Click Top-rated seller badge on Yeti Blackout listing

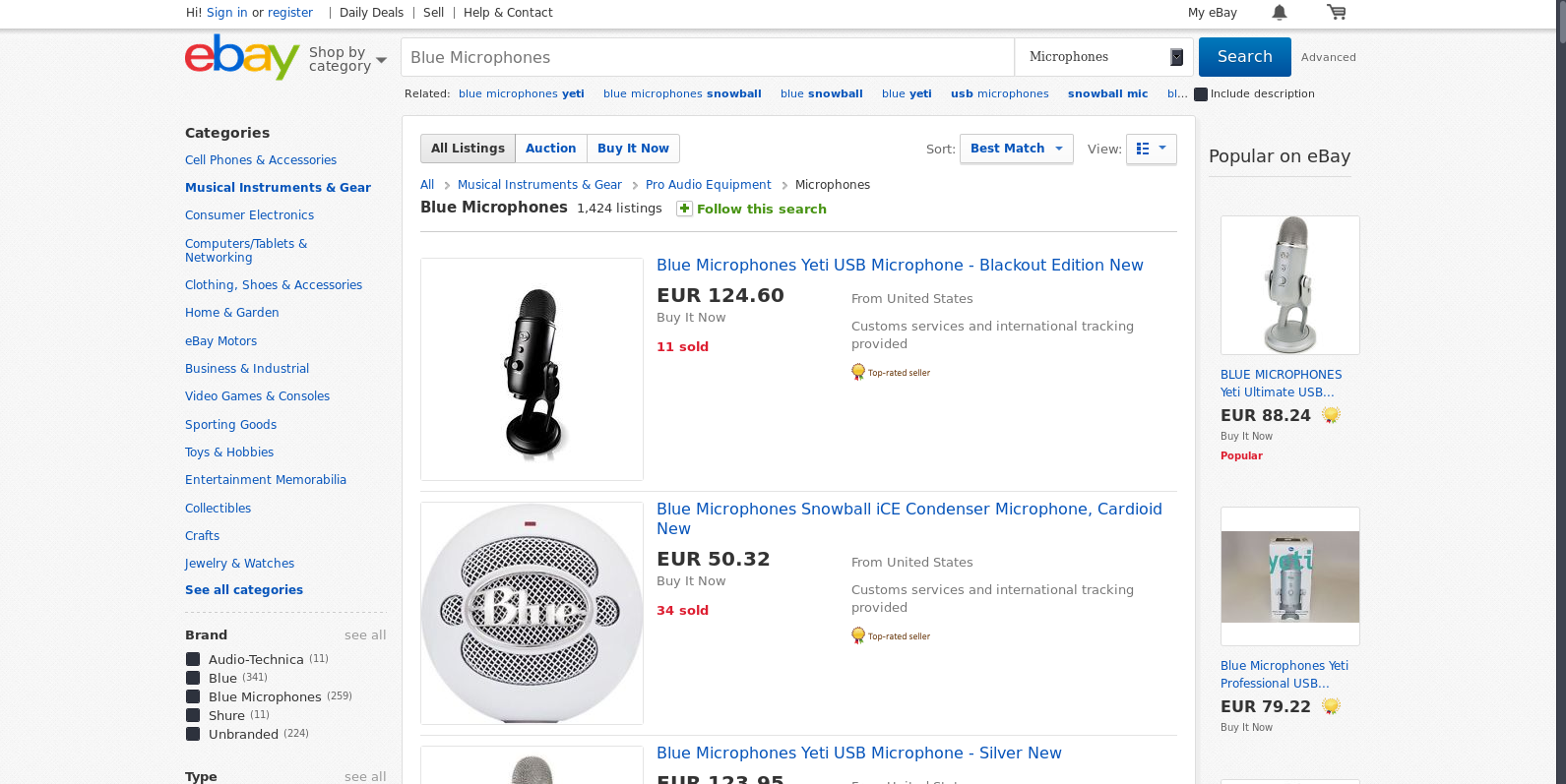(891, 372)
